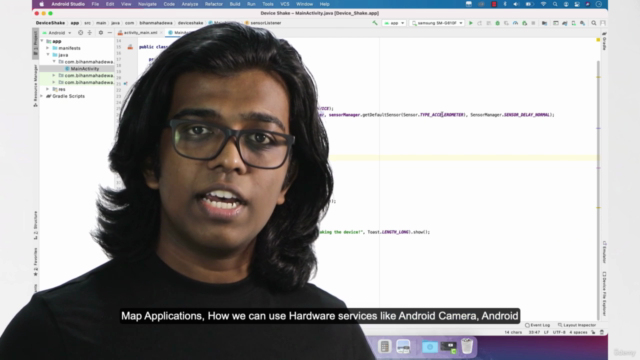Select MainActivity in project tree
Viewport: 640px width, 360px height.
[84, 69]
